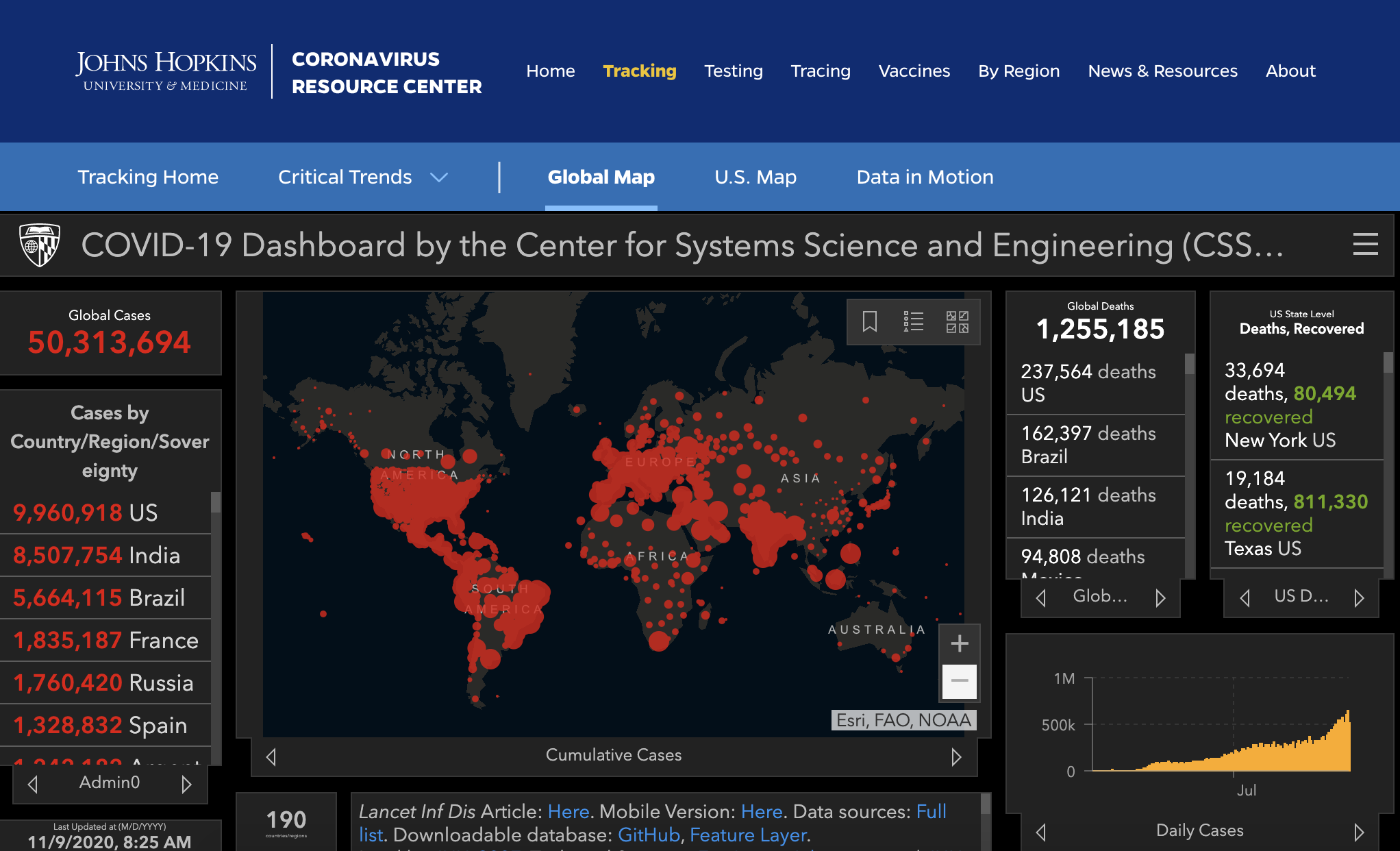The height and width of the screenshot is (851, 1400).
Task: Open the map legend list icon
Action: click(913, 321)
